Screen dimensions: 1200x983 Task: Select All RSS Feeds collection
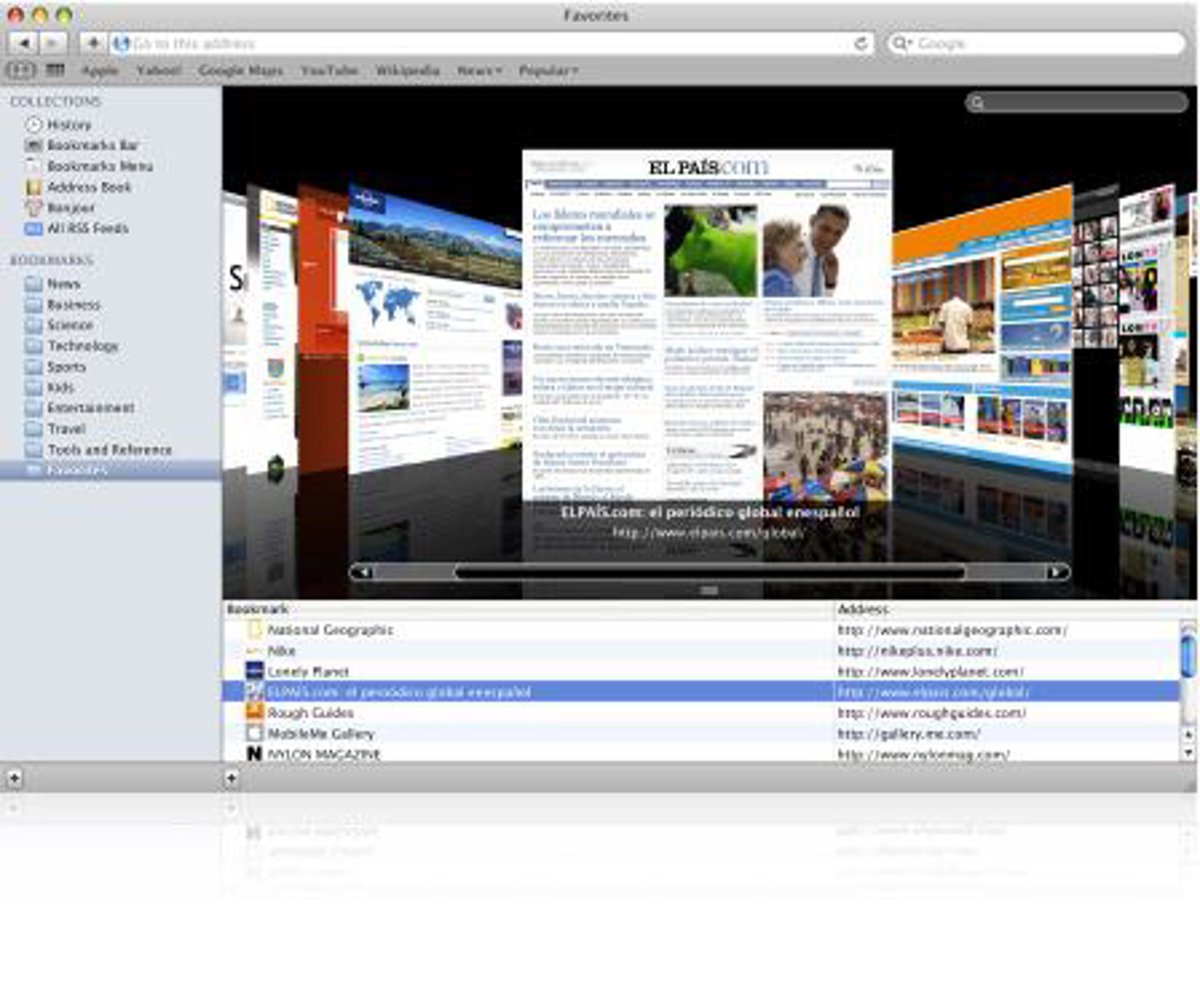point(87,228)
